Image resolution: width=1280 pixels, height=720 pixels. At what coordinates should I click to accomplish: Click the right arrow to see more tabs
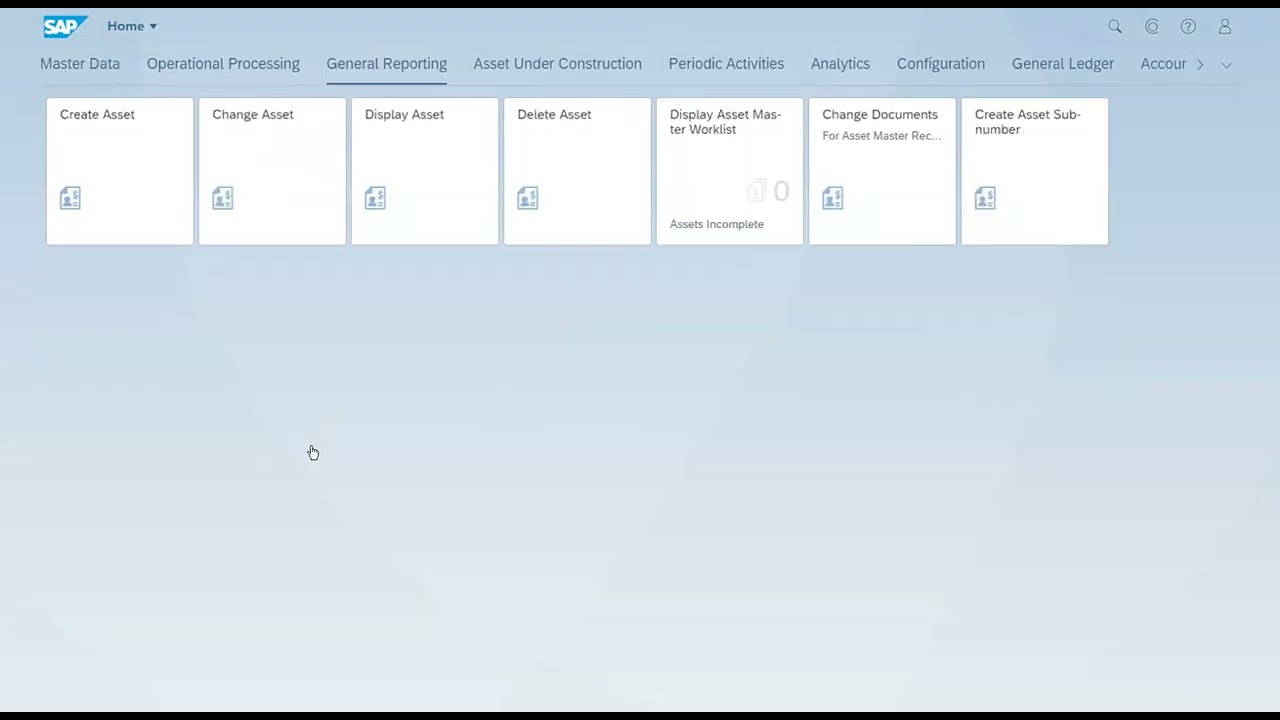point(1200,64)
